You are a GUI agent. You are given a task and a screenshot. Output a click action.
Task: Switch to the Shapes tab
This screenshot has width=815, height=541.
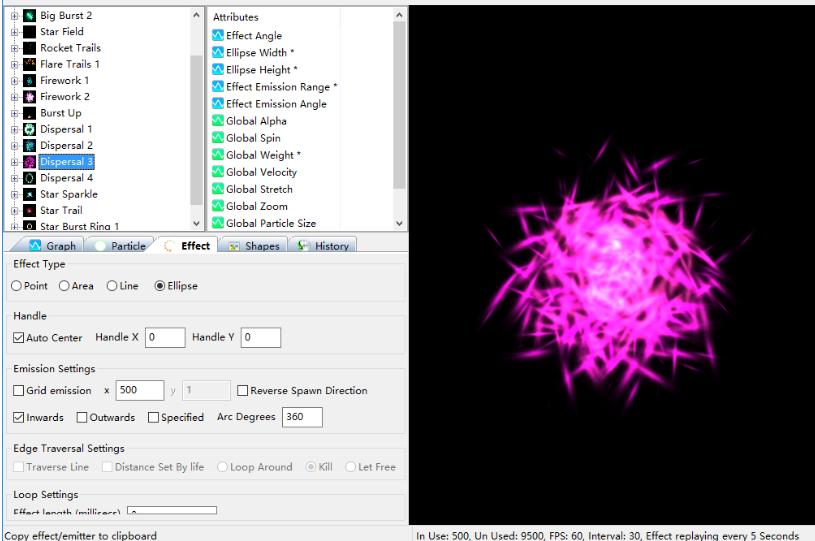point(254,246)
